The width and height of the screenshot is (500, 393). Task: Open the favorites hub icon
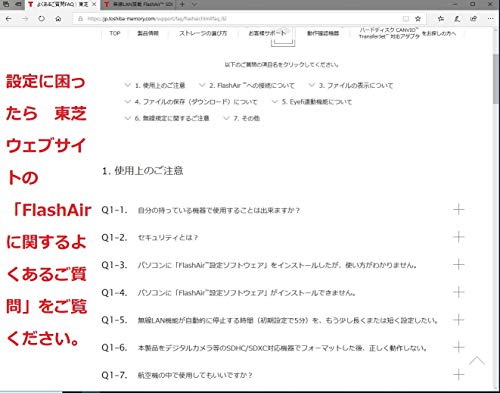click(441, 19)
